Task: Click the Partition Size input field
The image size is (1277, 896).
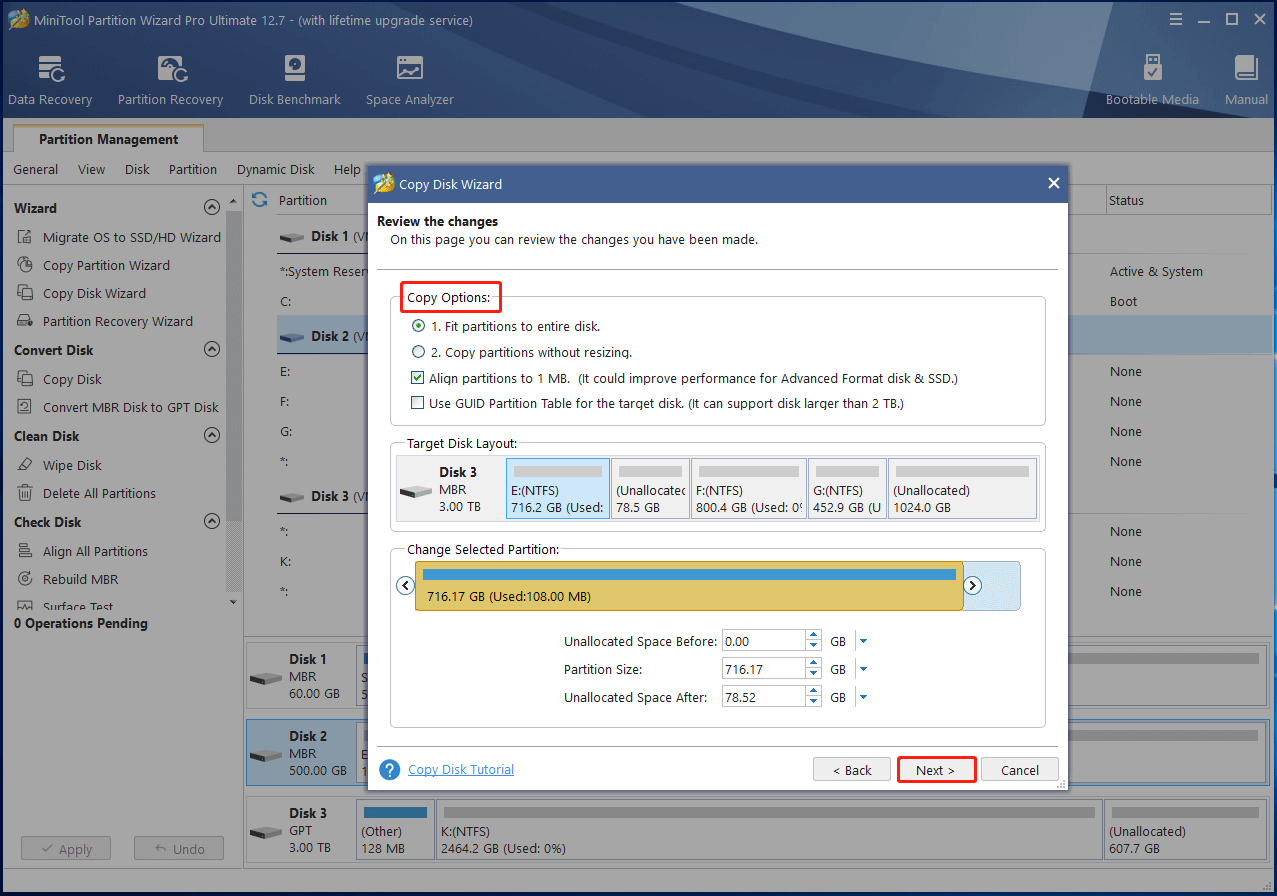Action: (x=763, y=670)
